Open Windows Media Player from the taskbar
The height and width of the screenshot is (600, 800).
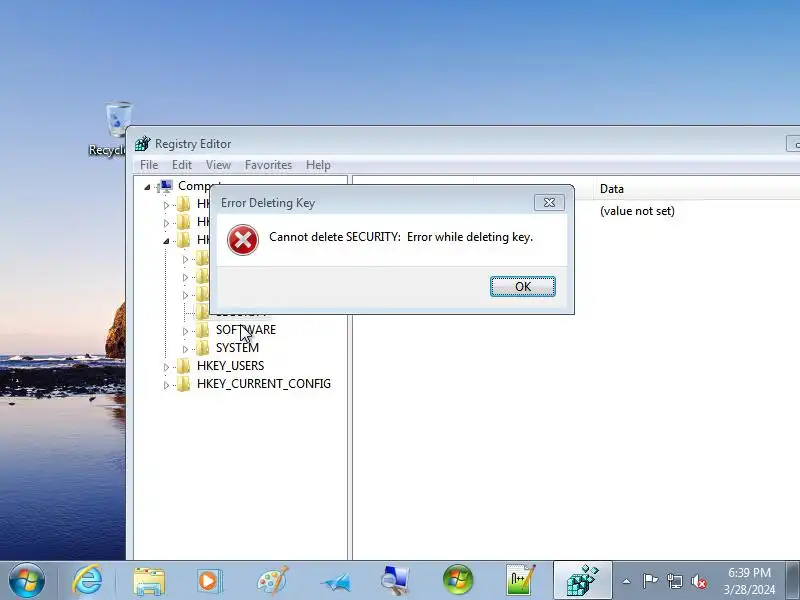(x=209, y=581)
